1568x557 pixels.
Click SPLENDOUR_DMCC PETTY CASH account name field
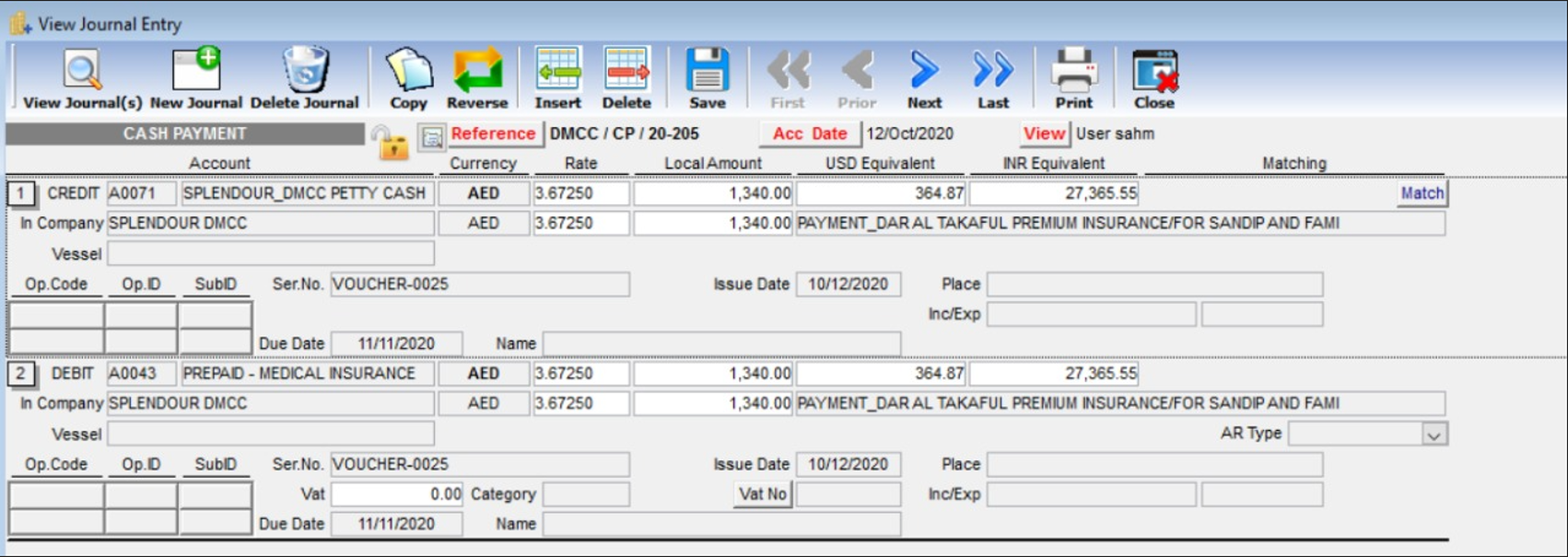tap(307, 193)
